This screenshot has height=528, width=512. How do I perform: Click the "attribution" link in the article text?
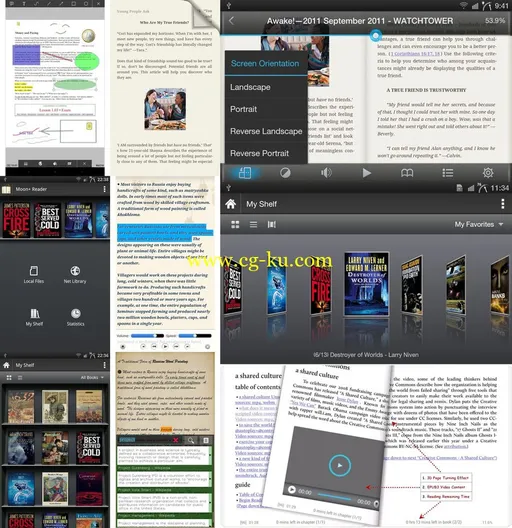(455, 447)
